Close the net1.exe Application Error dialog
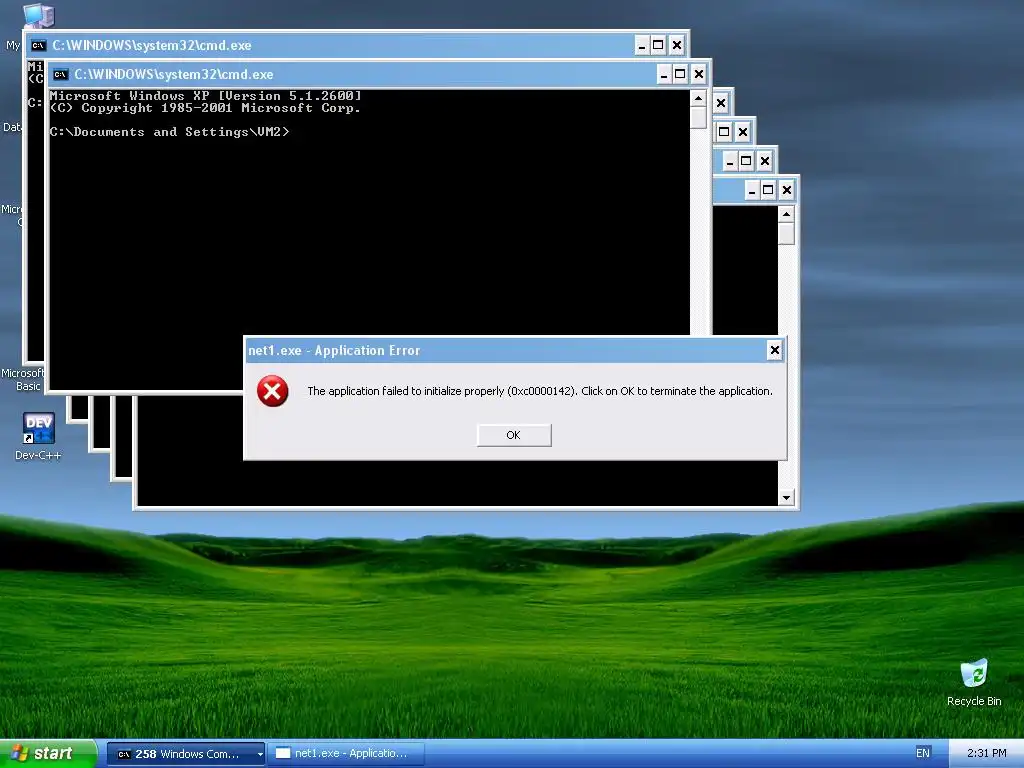 775,350
